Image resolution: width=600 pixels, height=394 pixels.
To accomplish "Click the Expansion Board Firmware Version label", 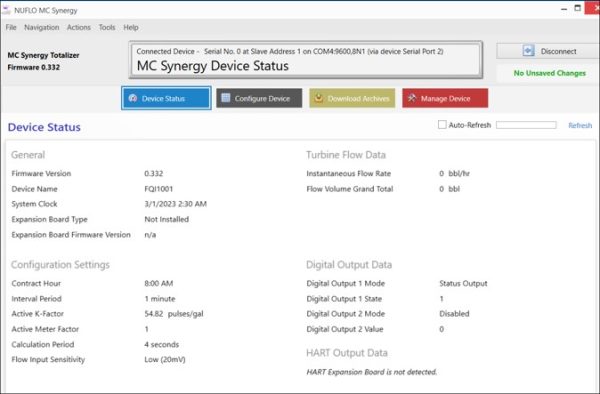I will [71, 235].
